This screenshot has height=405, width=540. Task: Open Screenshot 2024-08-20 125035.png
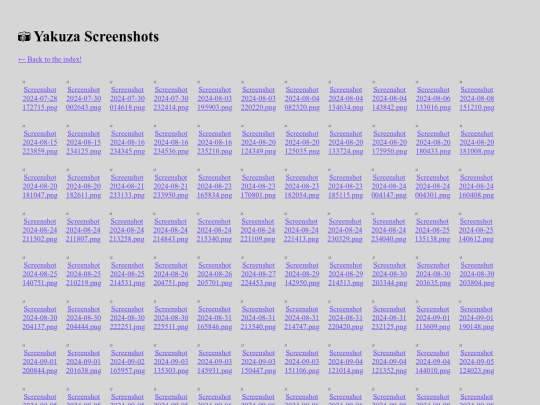(302, 142)
